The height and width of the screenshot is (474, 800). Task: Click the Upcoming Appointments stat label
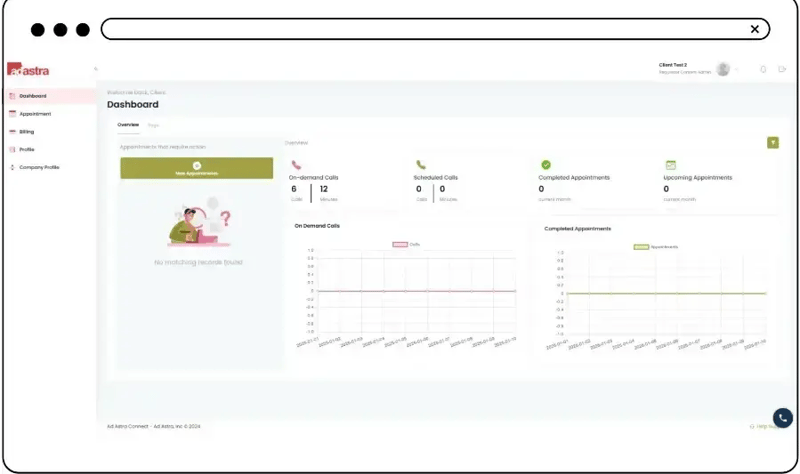point(697,178)
